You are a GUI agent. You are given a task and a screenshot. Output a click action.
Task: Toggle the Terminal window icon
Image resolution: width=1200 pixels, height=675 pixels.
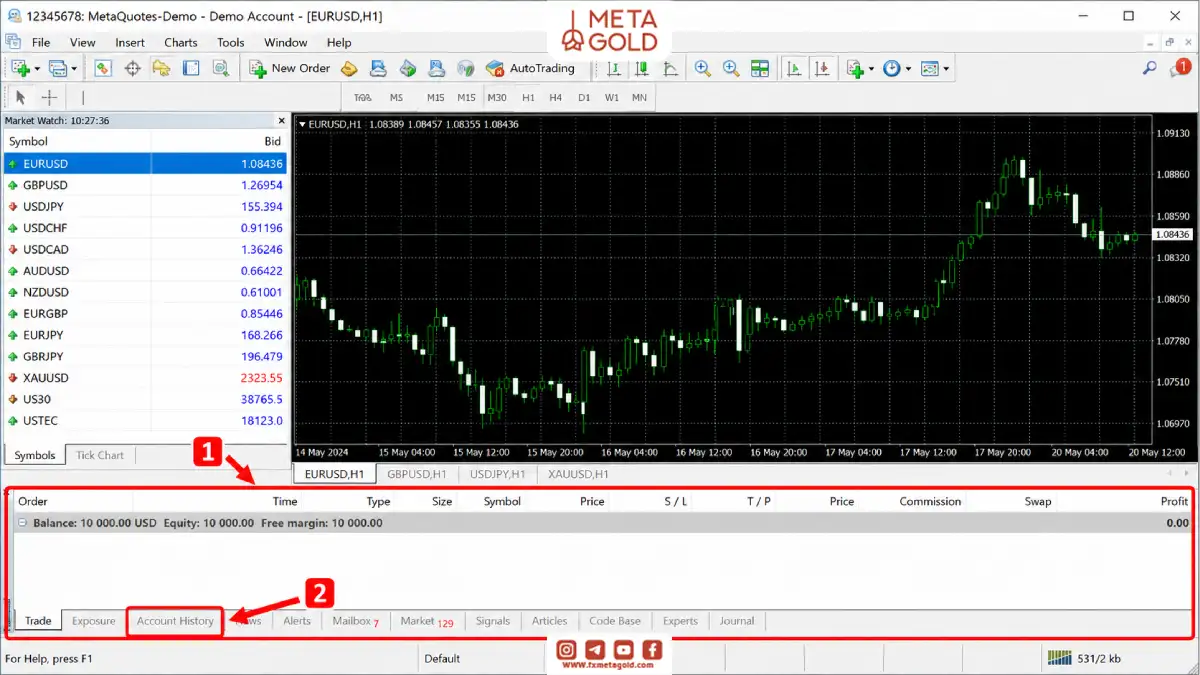(x=191, y=68)
